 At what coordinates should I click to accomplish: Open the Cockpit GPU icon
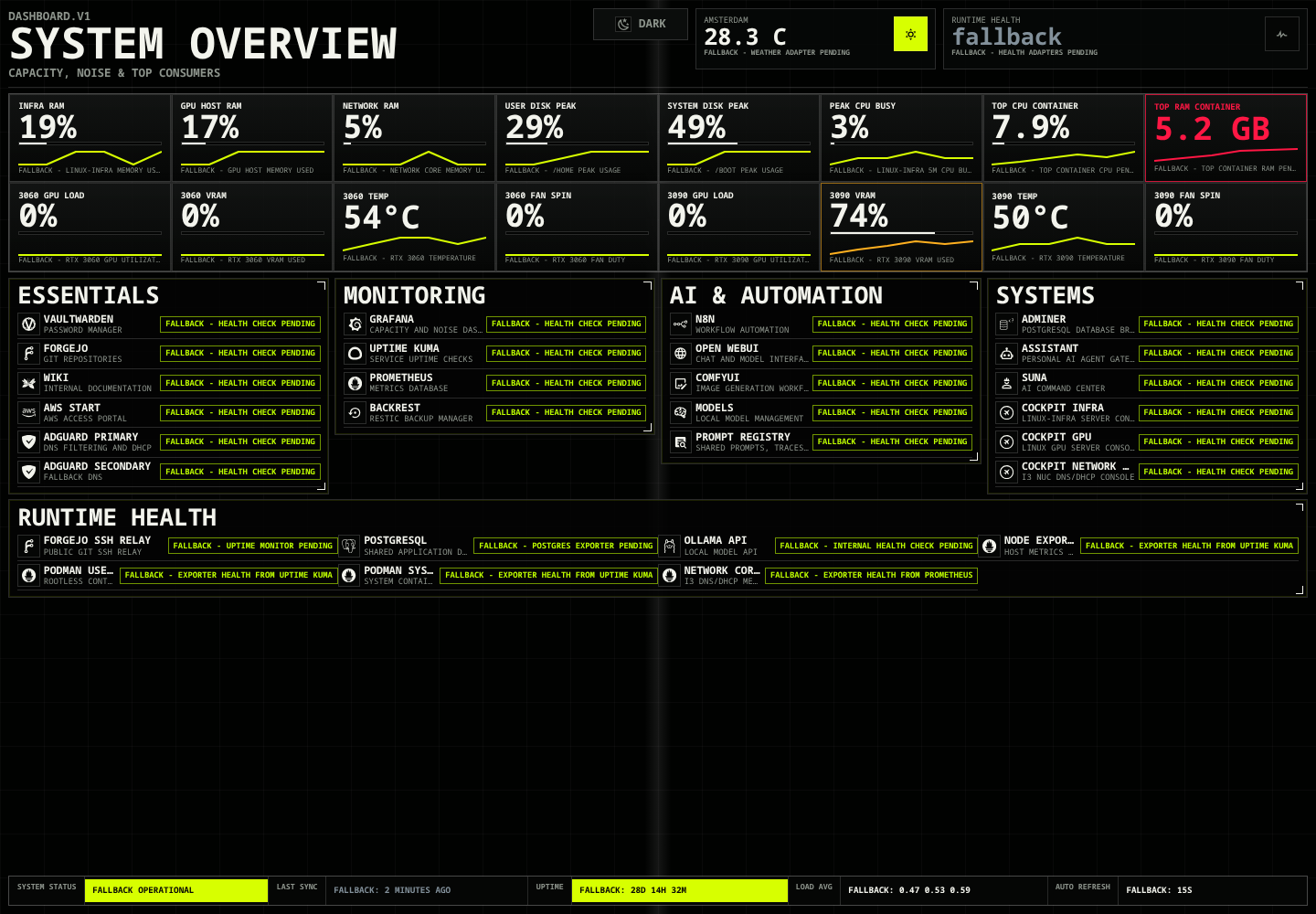[x=1006, y=441]
